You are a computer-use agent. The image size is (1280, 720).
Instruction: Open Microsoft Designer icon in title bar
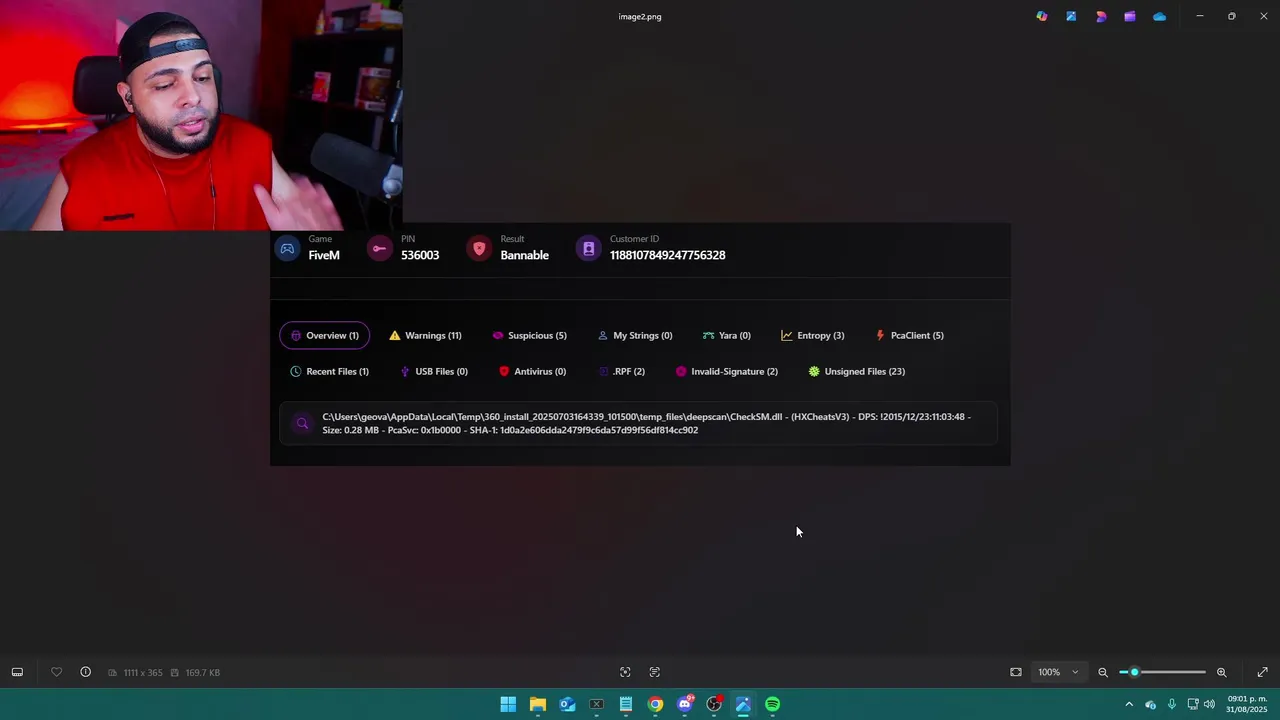tap(1101, 16)
